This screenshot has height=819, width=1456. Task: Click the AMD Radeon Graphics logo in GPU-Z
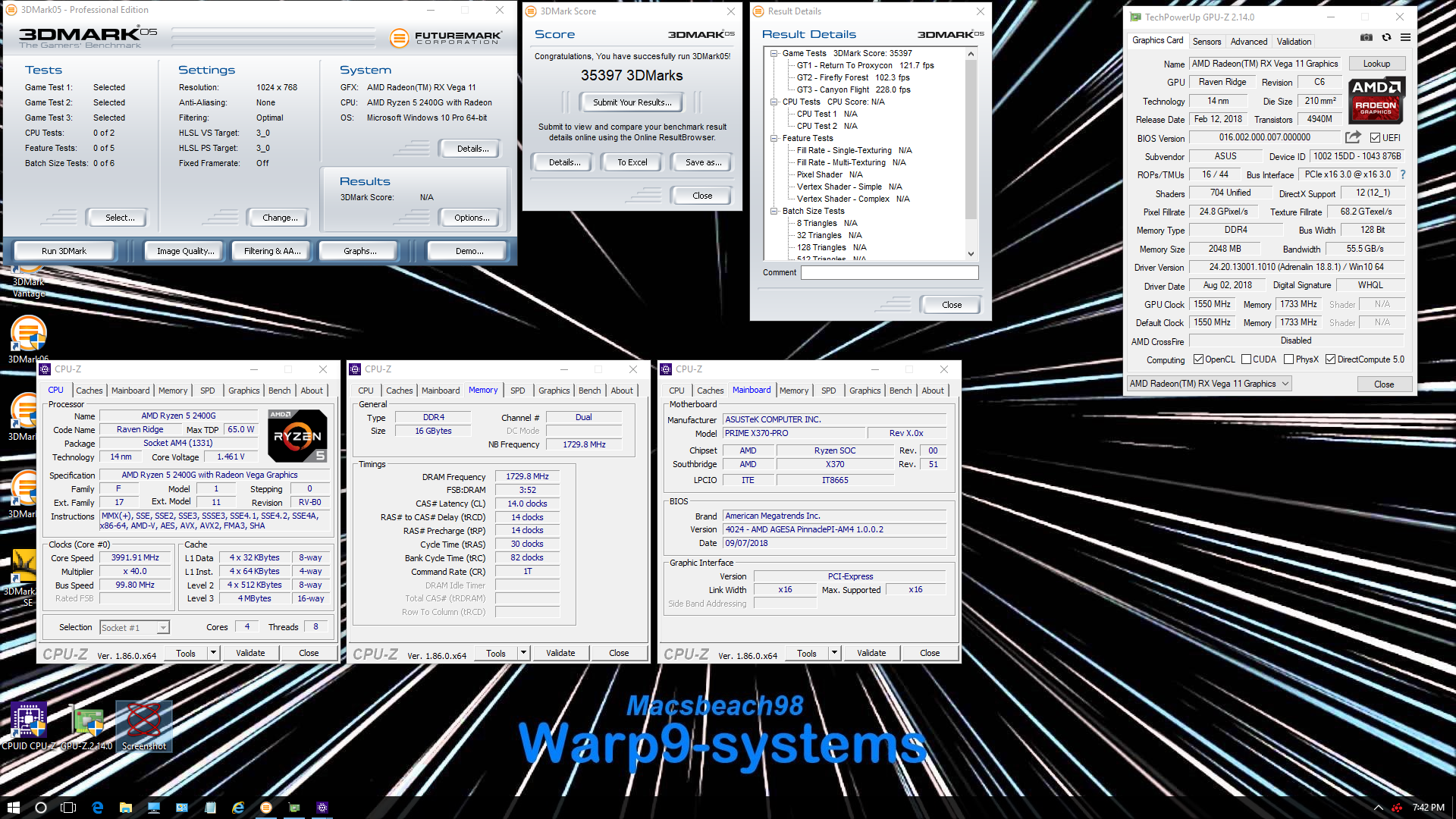tap(1376, 99)
